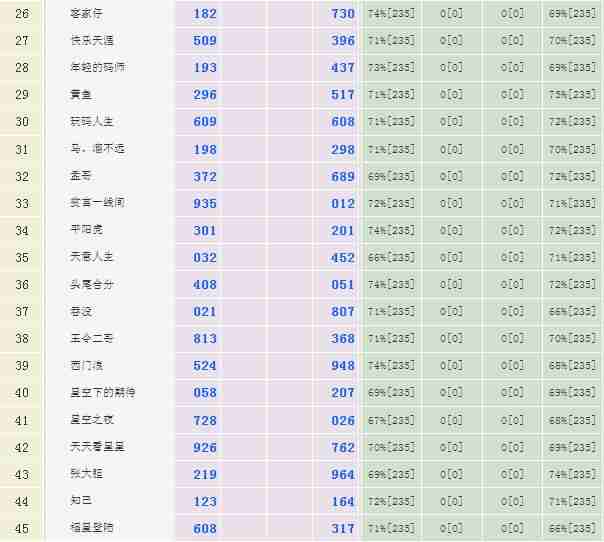Click the 75%[235] cell in row 29
The width and height of the screenshot is (604, 542).
click(x=572, y=95)
